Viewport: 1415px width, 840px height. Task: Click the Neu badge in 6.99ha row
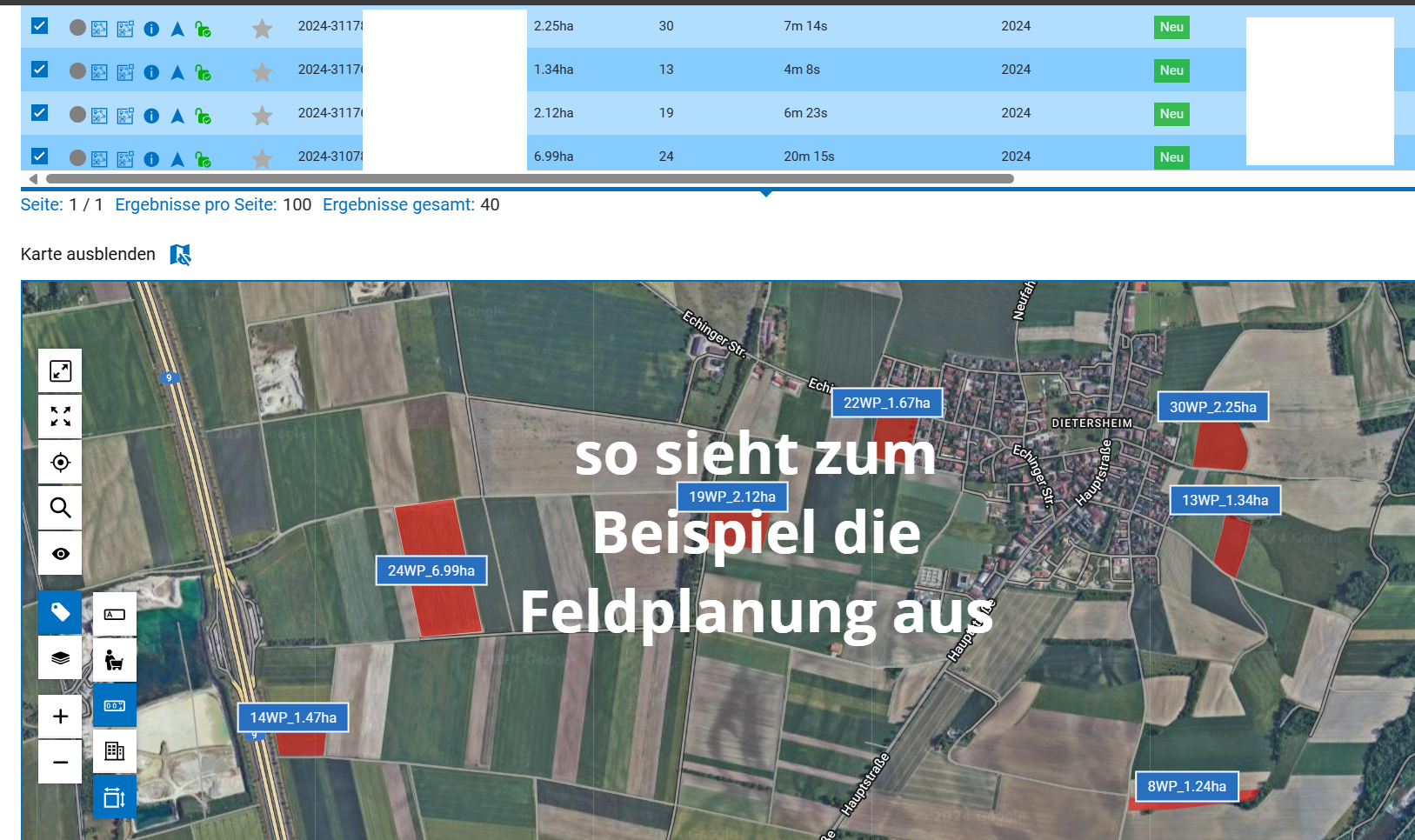coord(1171,157)
